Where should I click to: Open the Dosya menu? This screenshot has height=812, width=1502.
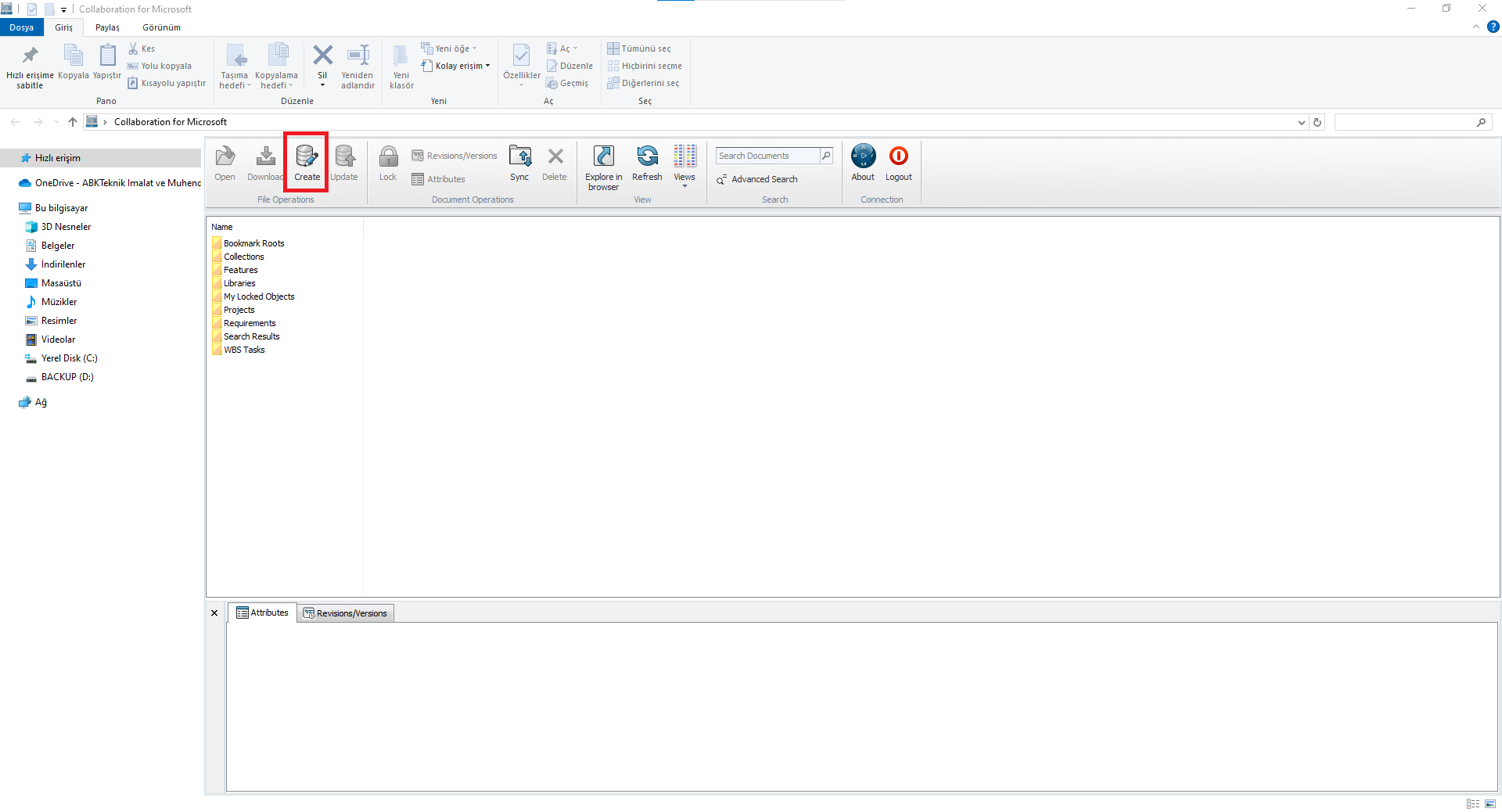coord(21,27)
